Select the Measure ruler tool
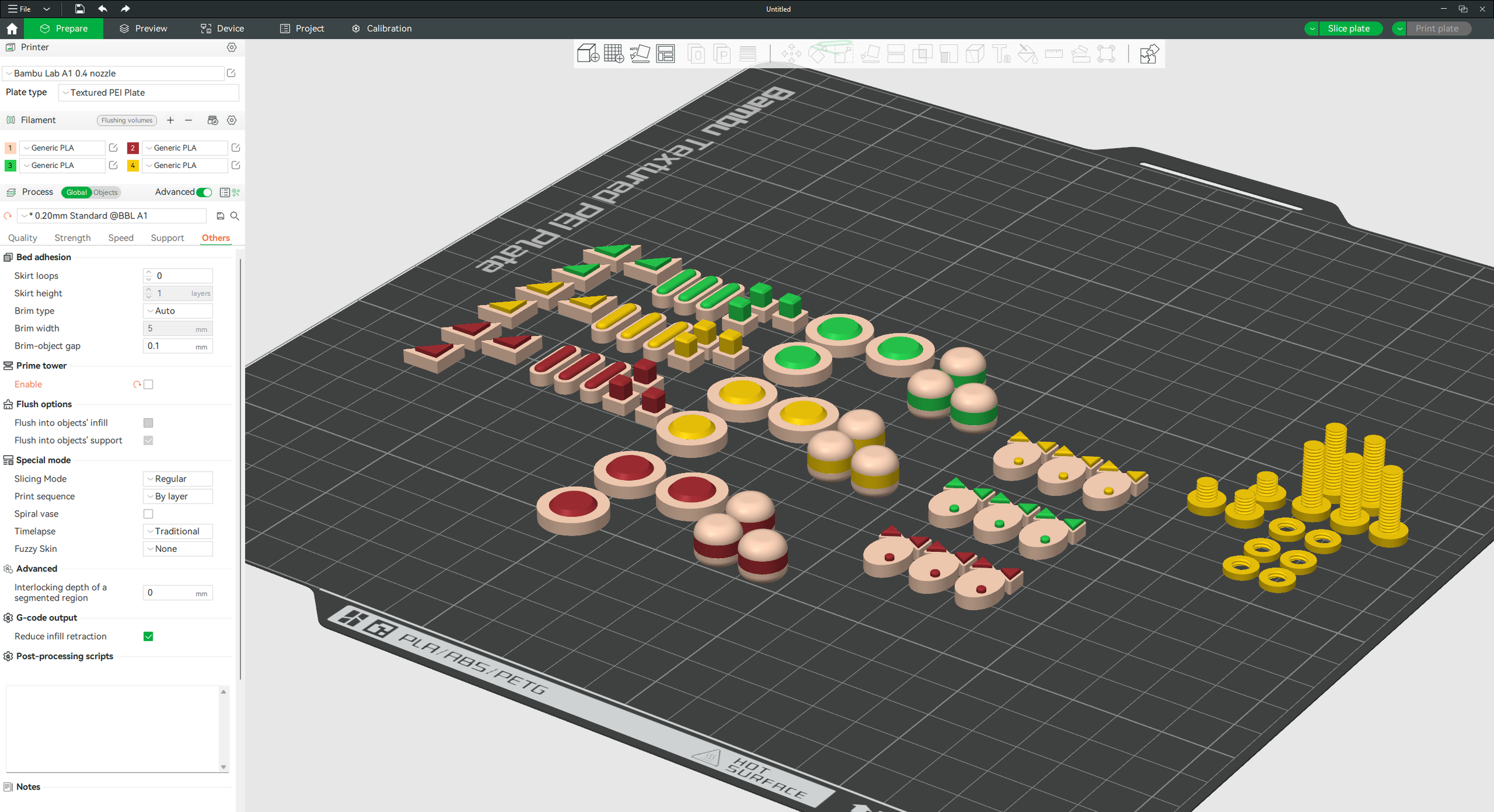This screenshot has height=812, width=1494. tap(1054, 54)
